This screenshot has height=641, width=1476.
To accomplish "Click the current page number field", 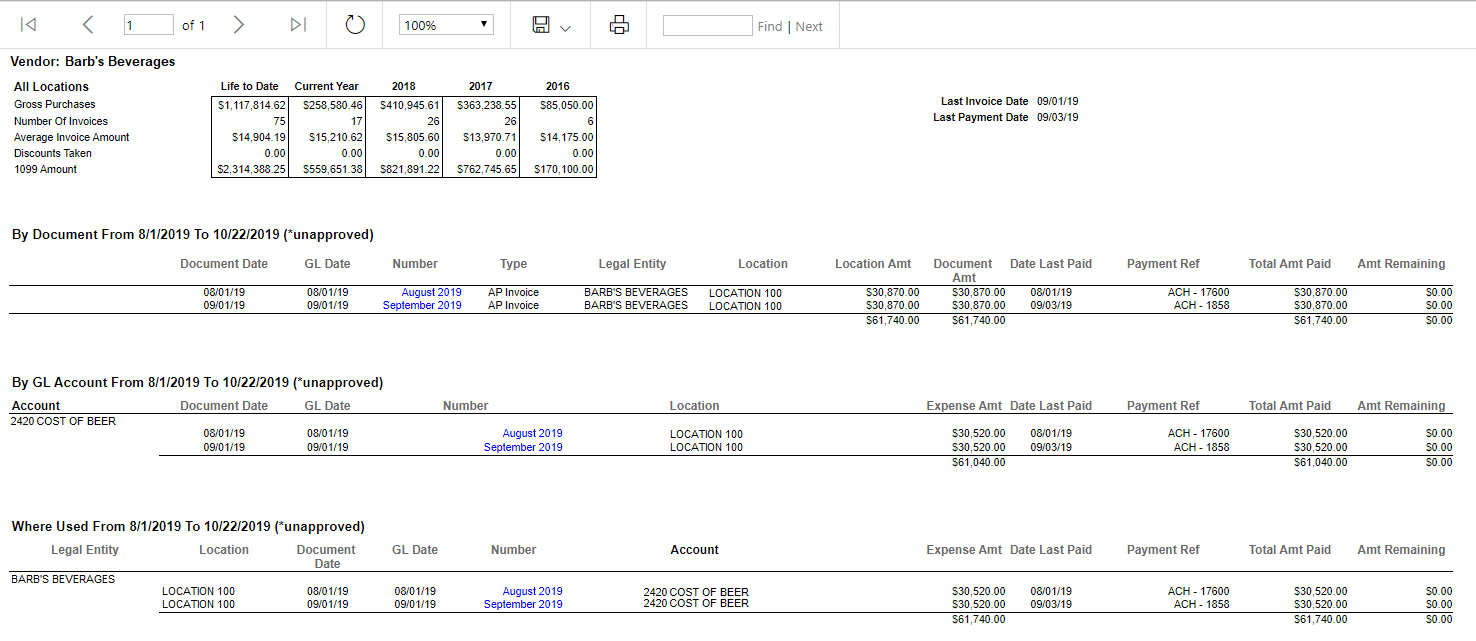I will click(x=148, y=25).
